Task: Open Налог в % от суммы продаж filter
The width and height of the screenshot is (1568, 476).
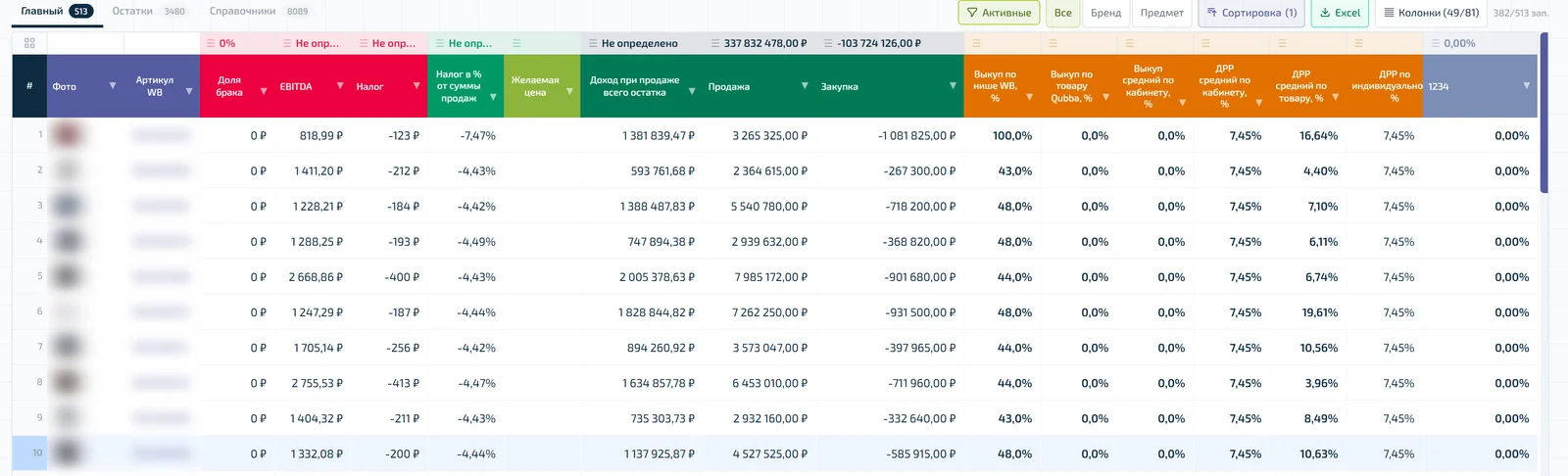Action: 493,97
